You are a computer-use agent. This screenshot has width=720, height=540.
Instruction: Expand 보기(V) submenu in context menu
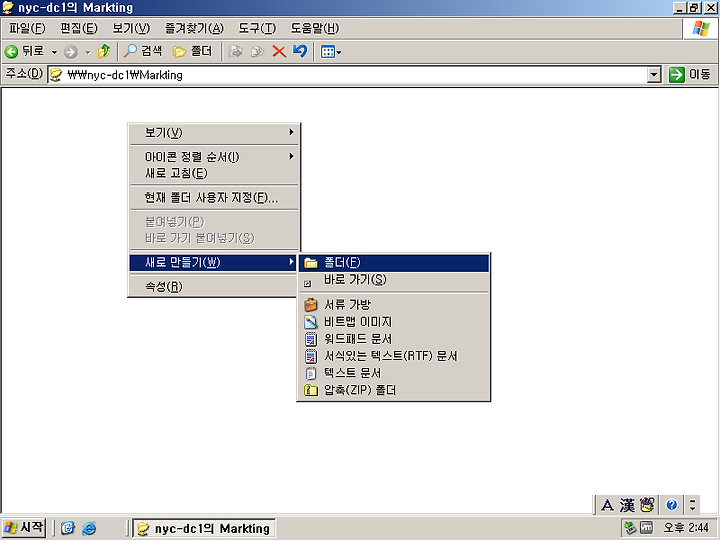pos(214,133)
